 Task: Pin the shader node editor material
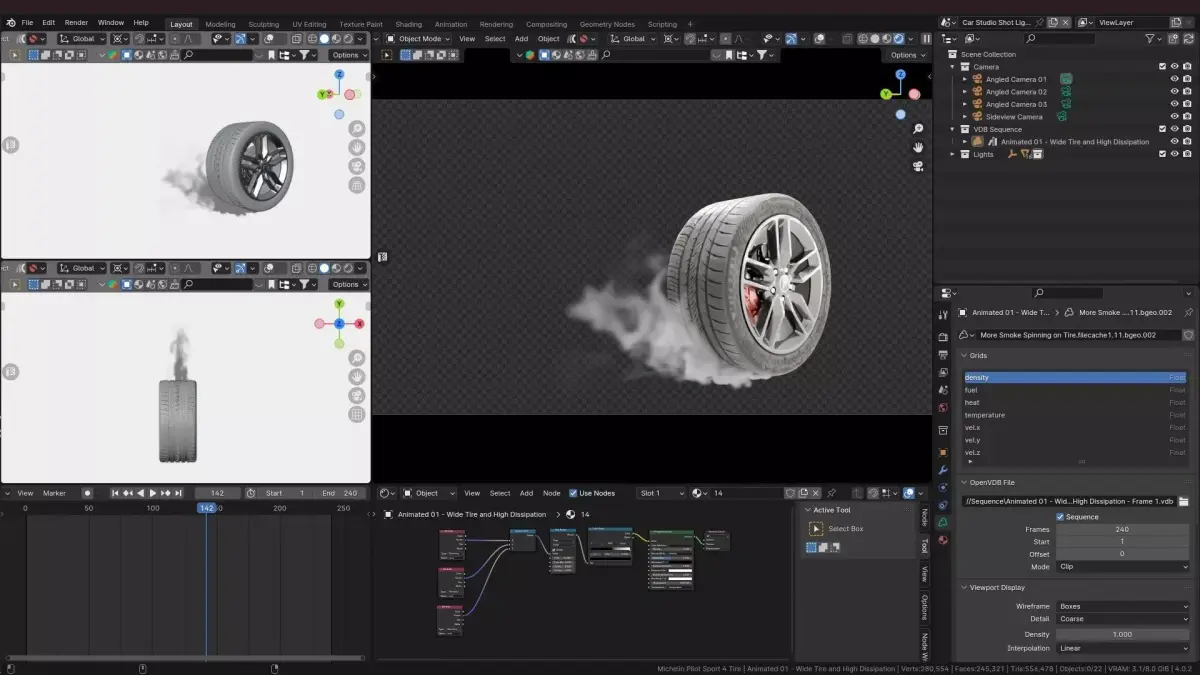pos(831,493)
